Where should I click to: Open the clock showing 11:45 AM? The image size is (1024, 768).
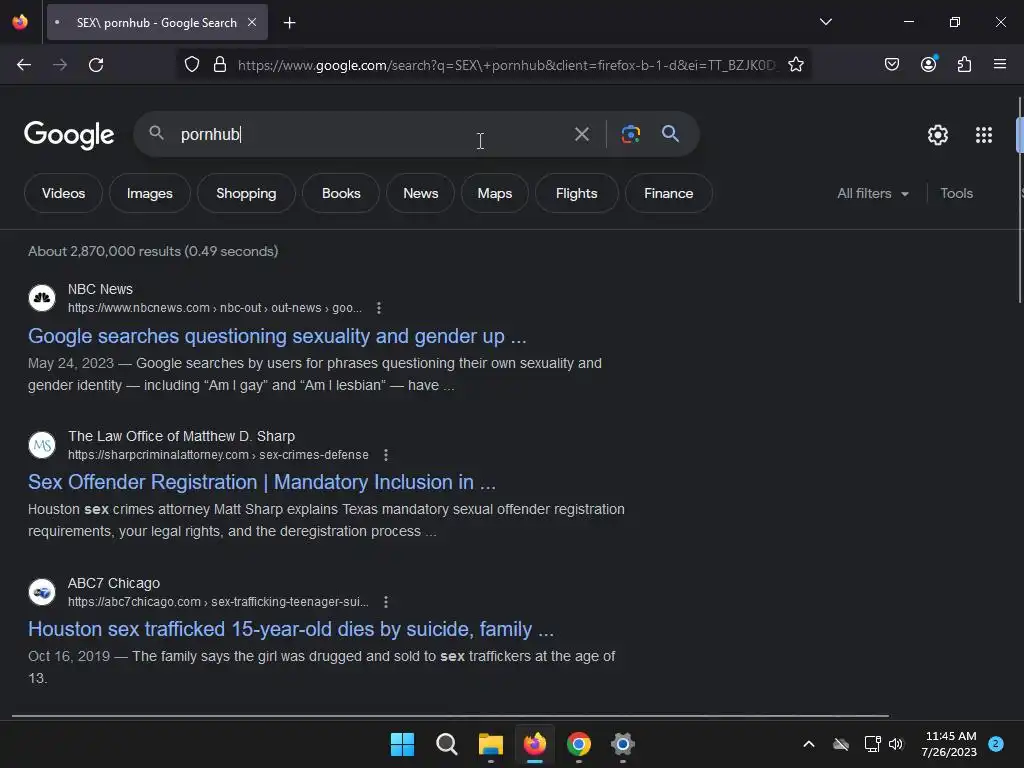(x=950, y=744)
